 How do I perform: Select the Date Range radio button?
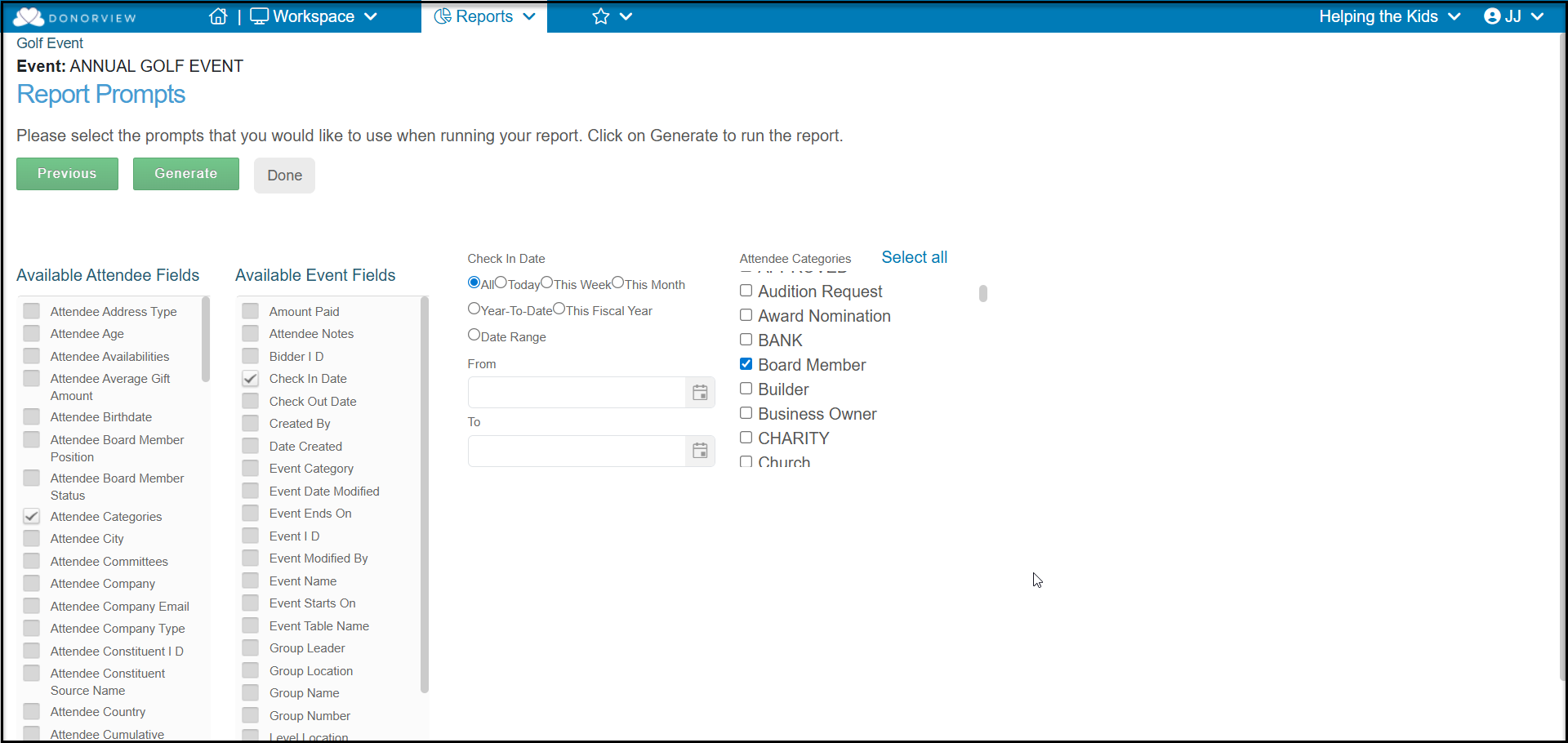[x=474, y=335]
